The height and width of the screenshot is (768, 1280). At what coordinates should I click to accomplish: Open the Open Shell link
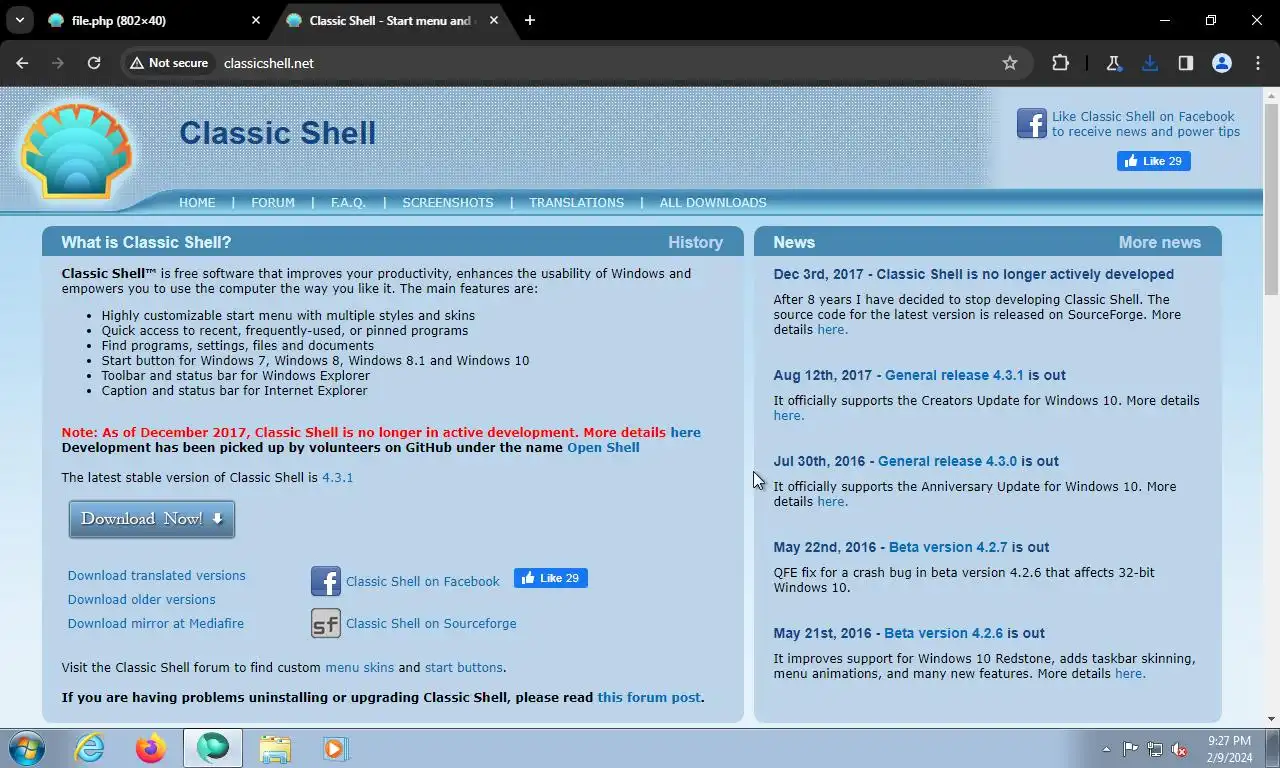click(603, 447)
